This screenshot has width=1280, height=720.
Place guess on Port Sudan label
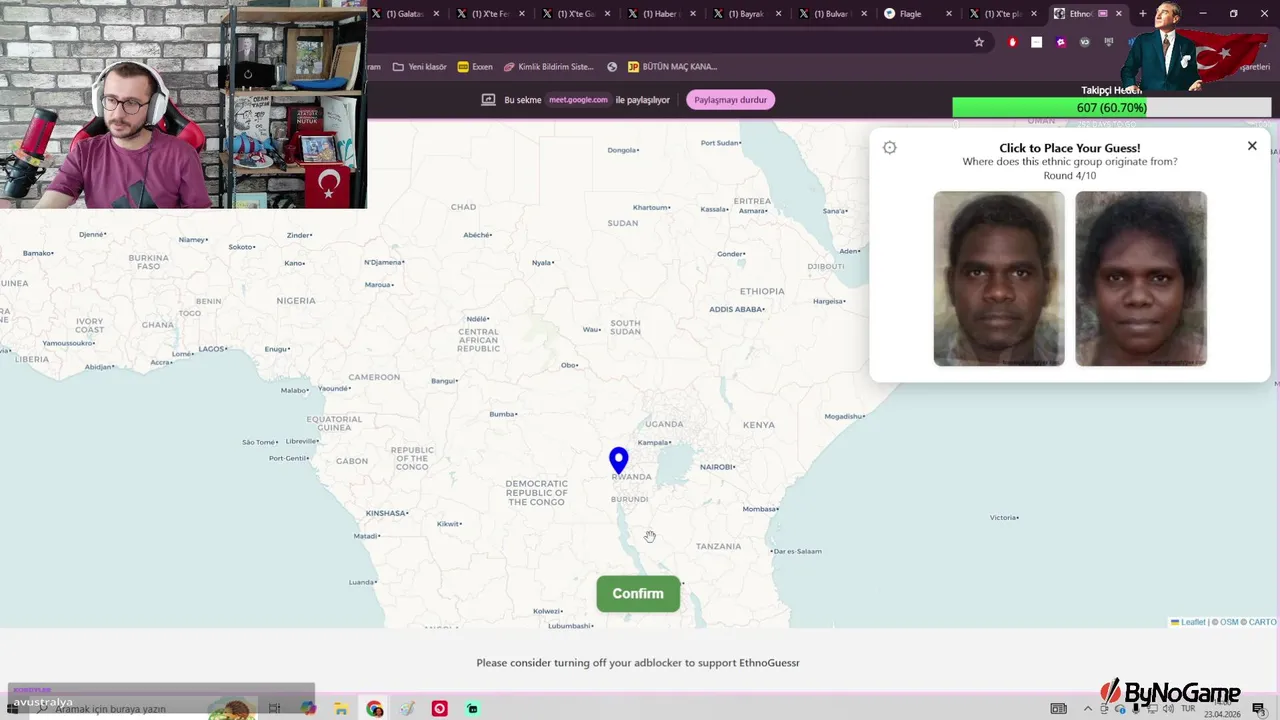721,143
